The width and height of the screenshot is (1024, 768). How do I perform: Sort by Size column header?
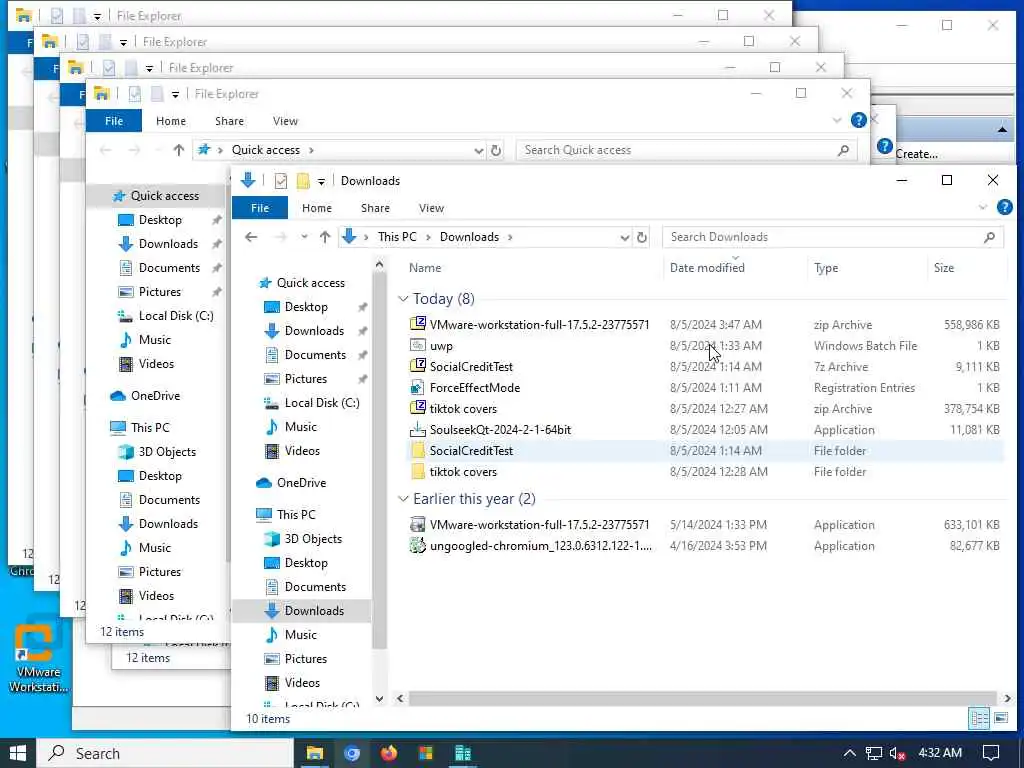click(x=944, y=268)
